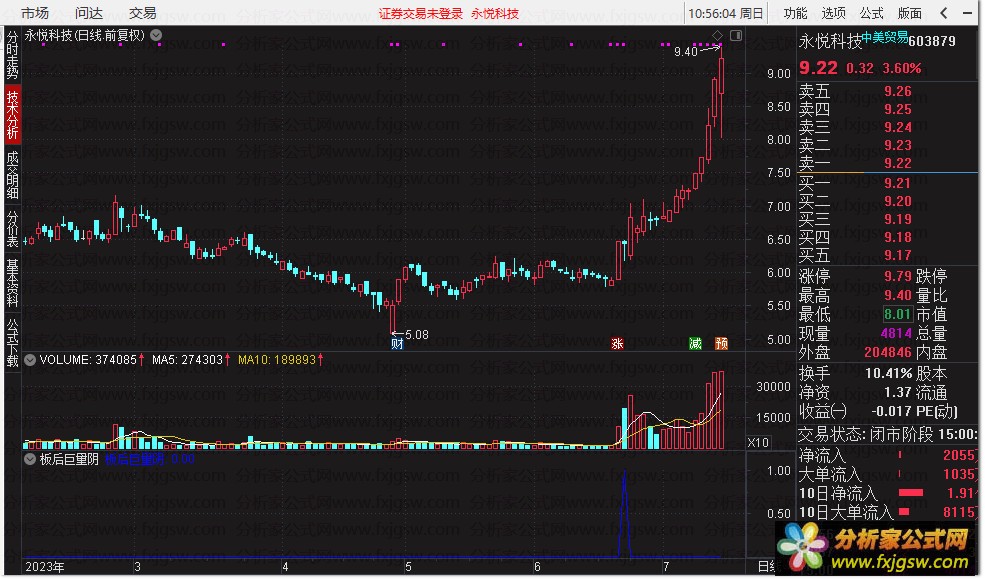Click the 5.08 low price label on chart

point(417,335)
